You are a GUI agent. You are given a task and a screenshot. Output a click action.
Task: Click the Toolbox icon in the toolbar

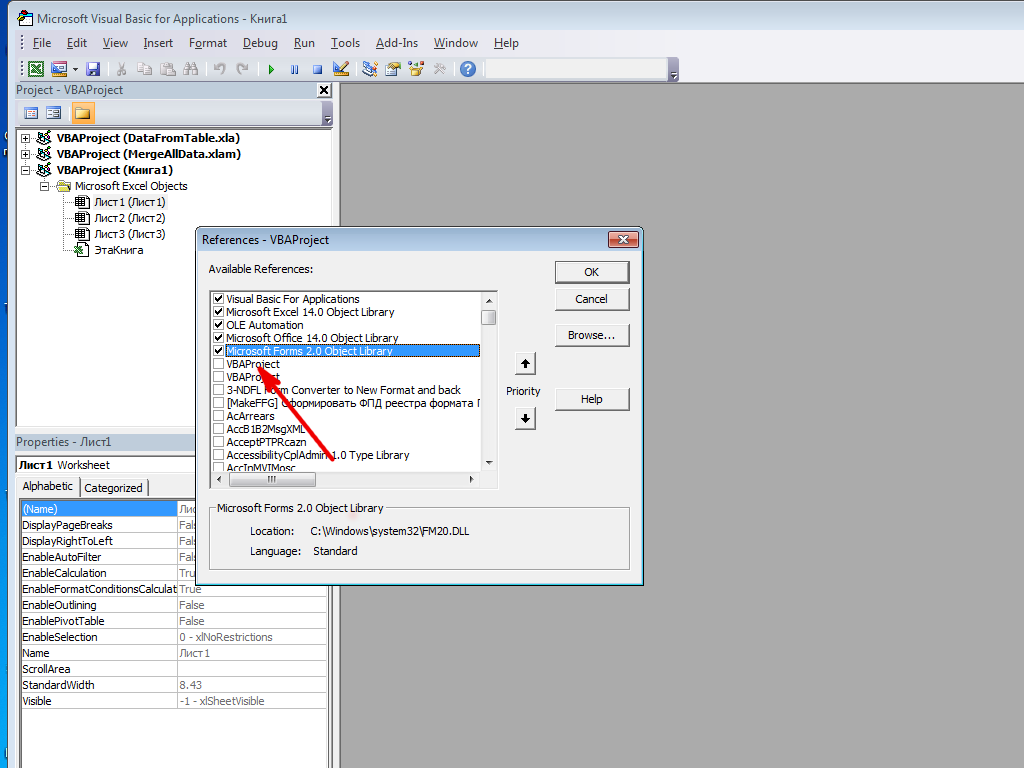pos(440,69)
